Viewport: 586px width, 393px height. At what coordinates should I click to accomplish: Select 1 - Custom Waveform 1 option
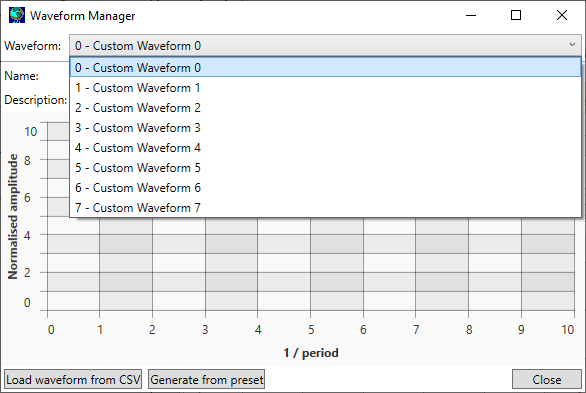click(325, 88)
